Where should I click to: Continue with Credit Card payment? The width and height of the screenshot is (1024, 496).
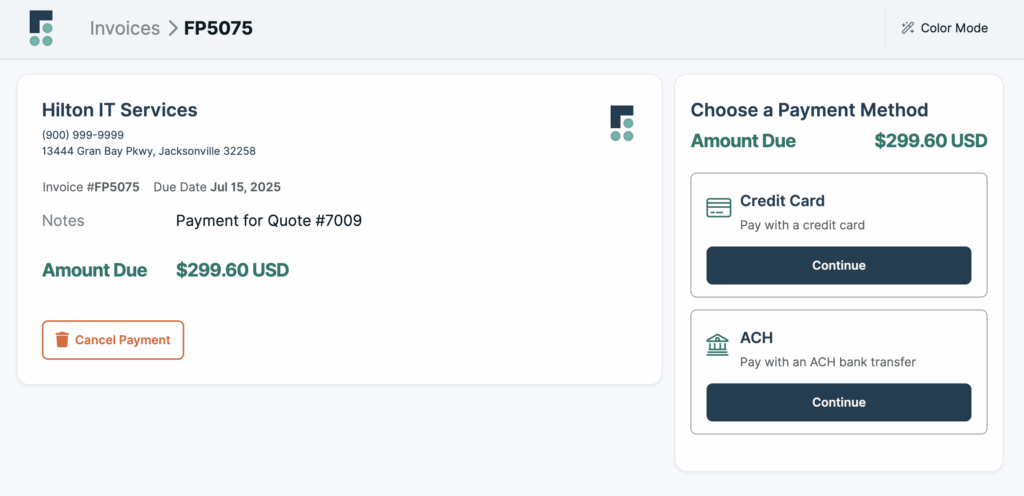pyautogui.click(x=839, y=266)
